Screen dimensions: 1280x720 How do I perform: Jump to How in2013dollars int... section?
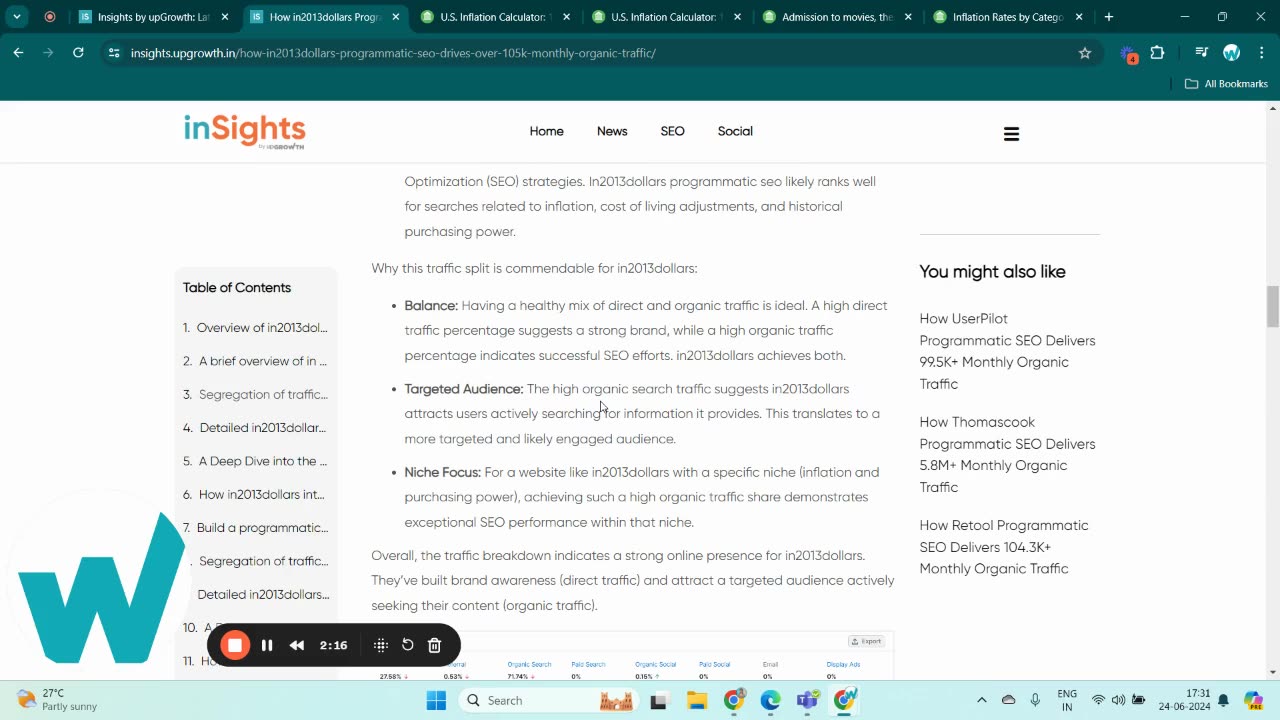tap(254, 495)
